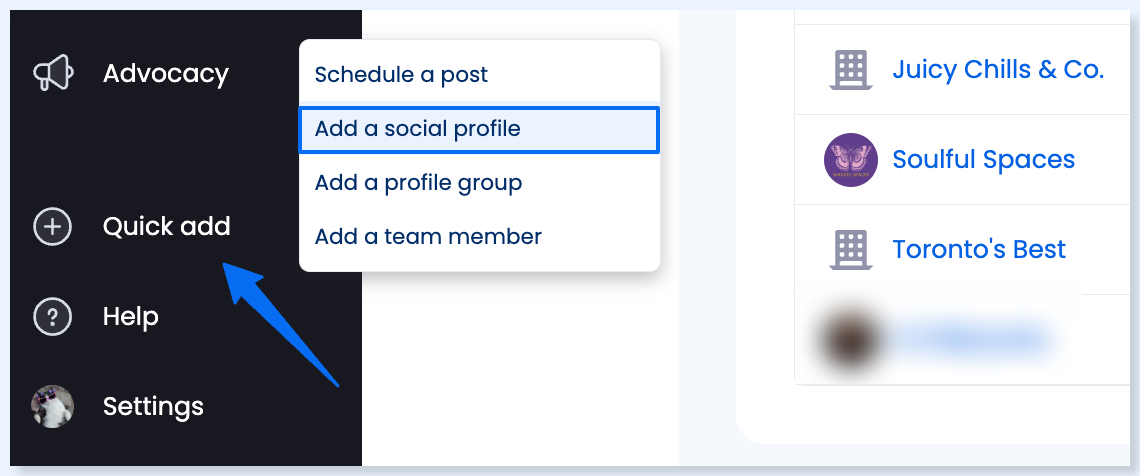
Task: Click the Juicy Chills & Co. building icon
Action: click(851, 70)
